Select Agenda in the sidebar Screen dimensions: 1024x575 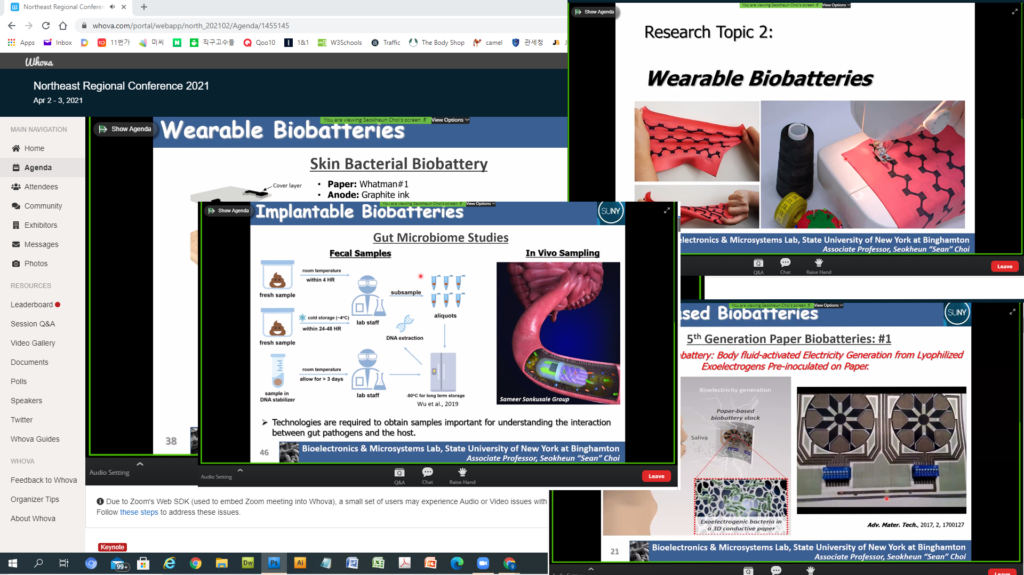(38, 167)
